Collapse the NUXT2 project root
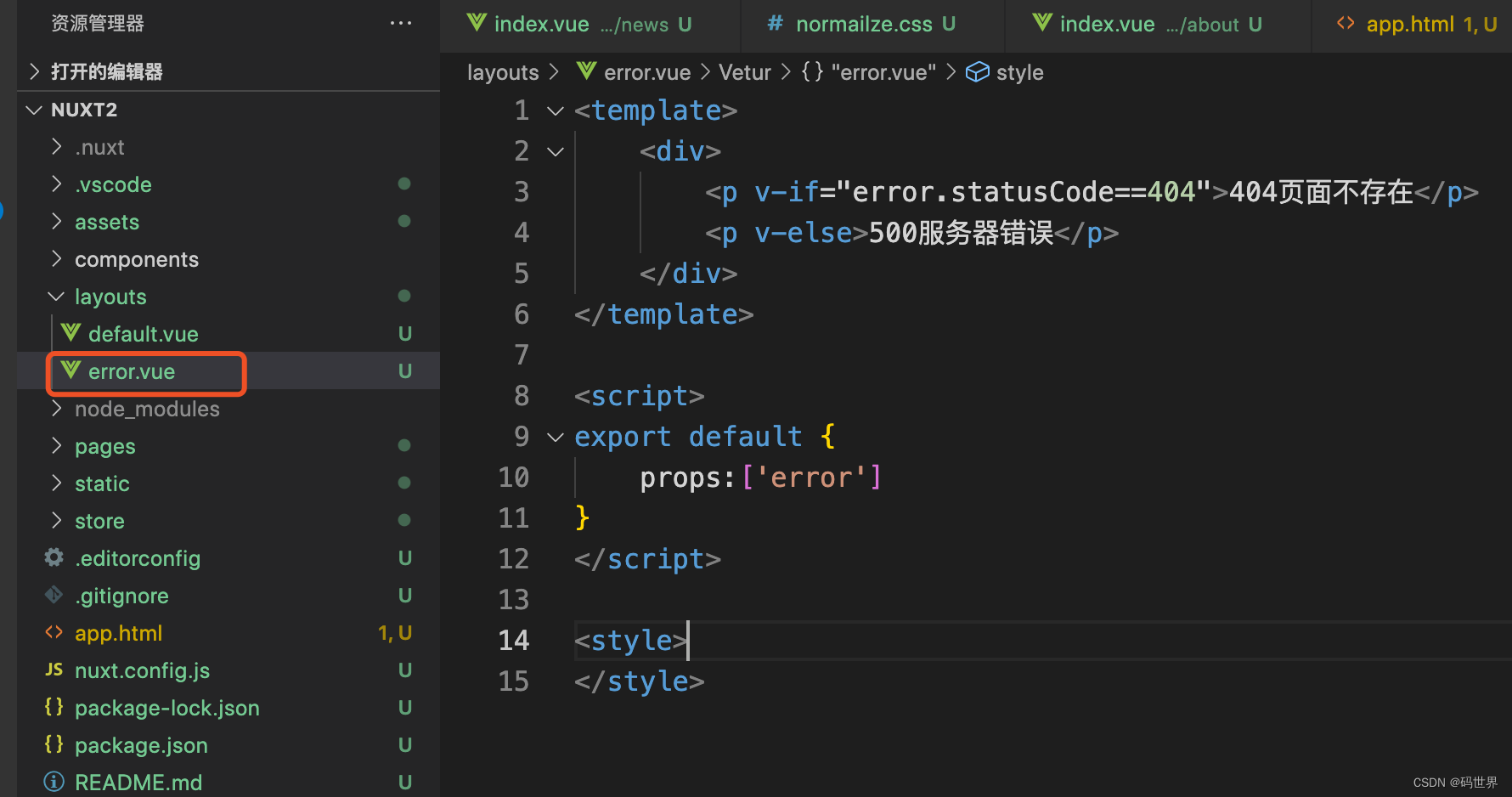The image size is (1512, 797). click(x=35, y=110)
